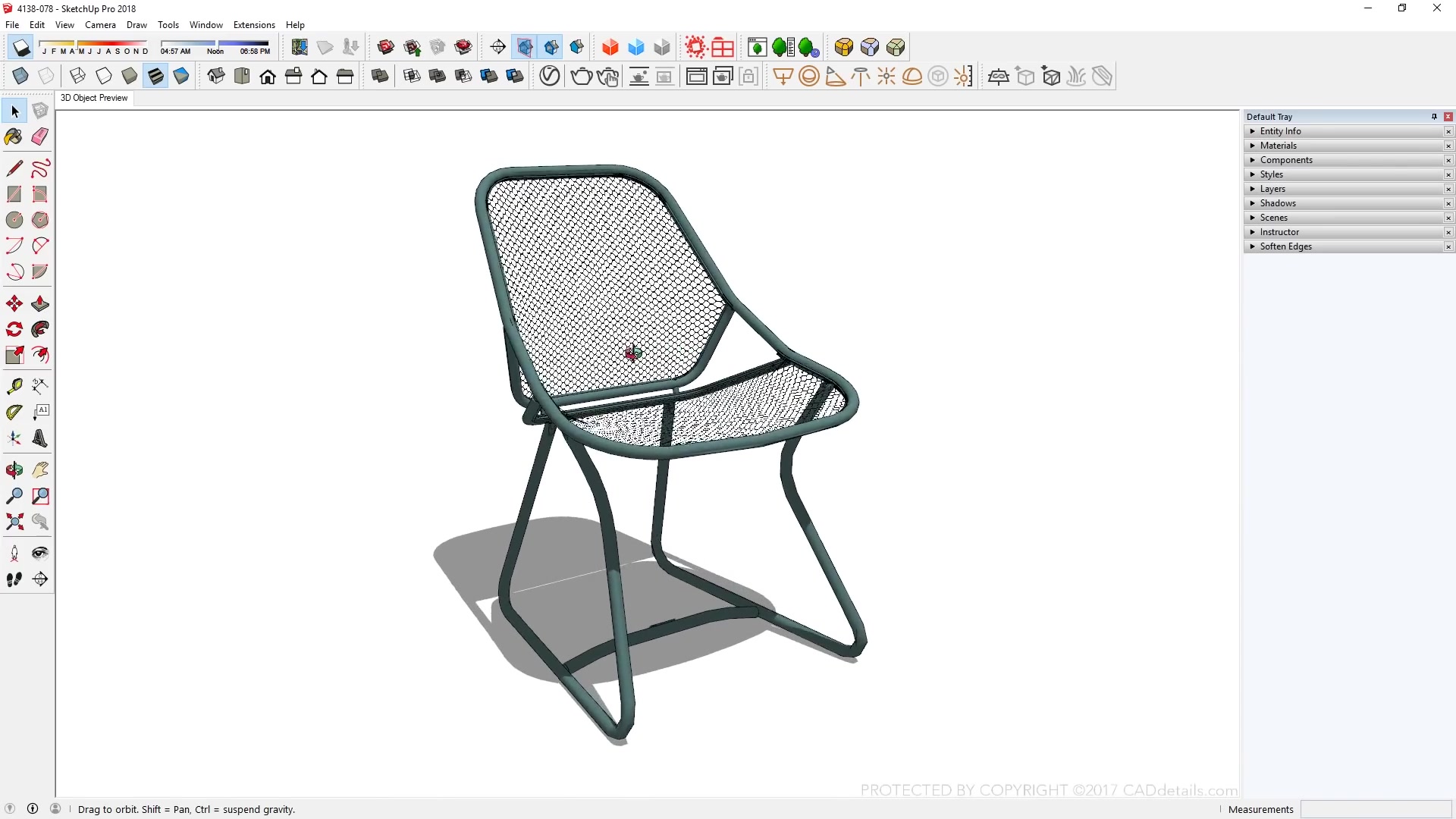Toggle X-Ray face style

click(21, 76)
